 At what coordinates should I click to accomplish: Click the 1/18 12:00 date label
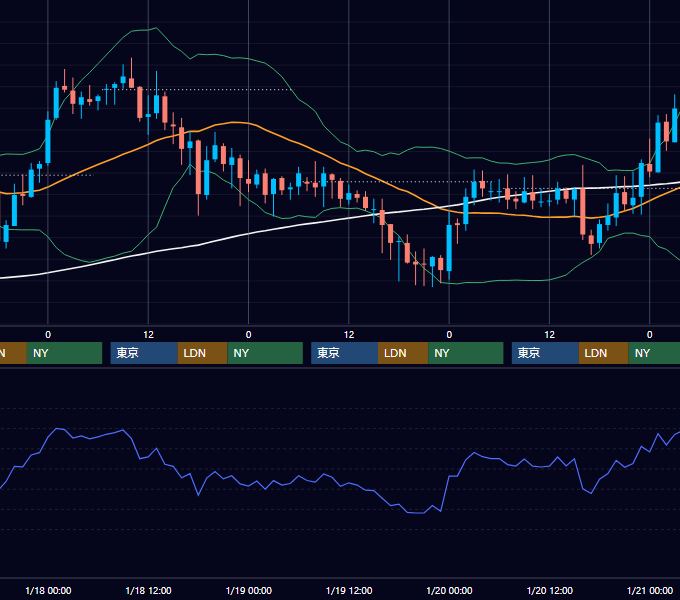tap(148, 590)
